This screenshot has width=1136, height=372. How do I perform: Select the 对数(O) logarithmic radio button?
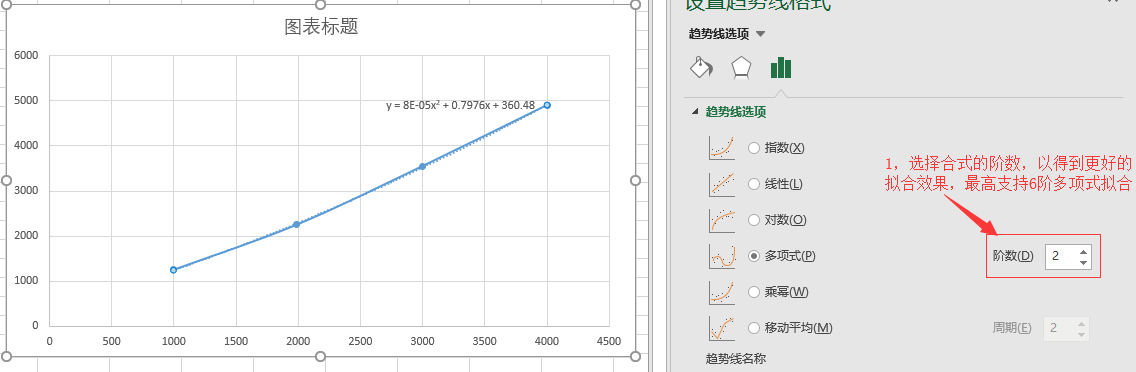(x=754, y=220)
